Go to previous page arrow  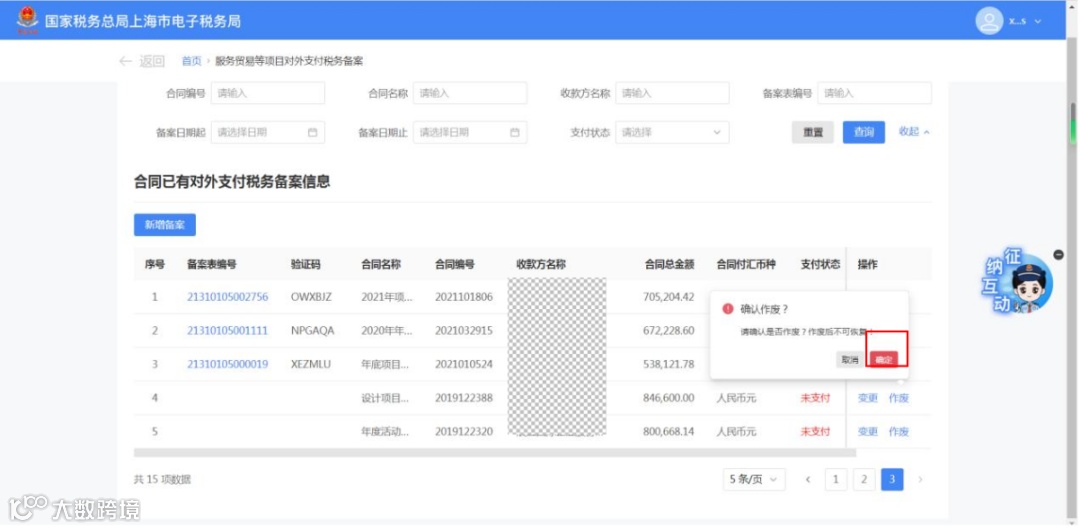(808, 479)
